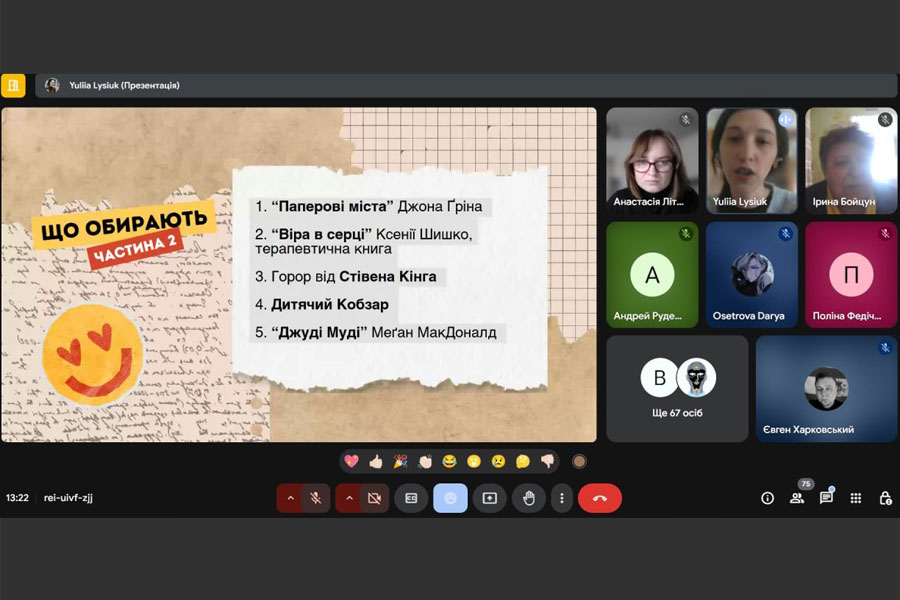This screenshot has width=900, height=600.
Task: Toggle the emoji reactions bar button
Action: point(450,498)
